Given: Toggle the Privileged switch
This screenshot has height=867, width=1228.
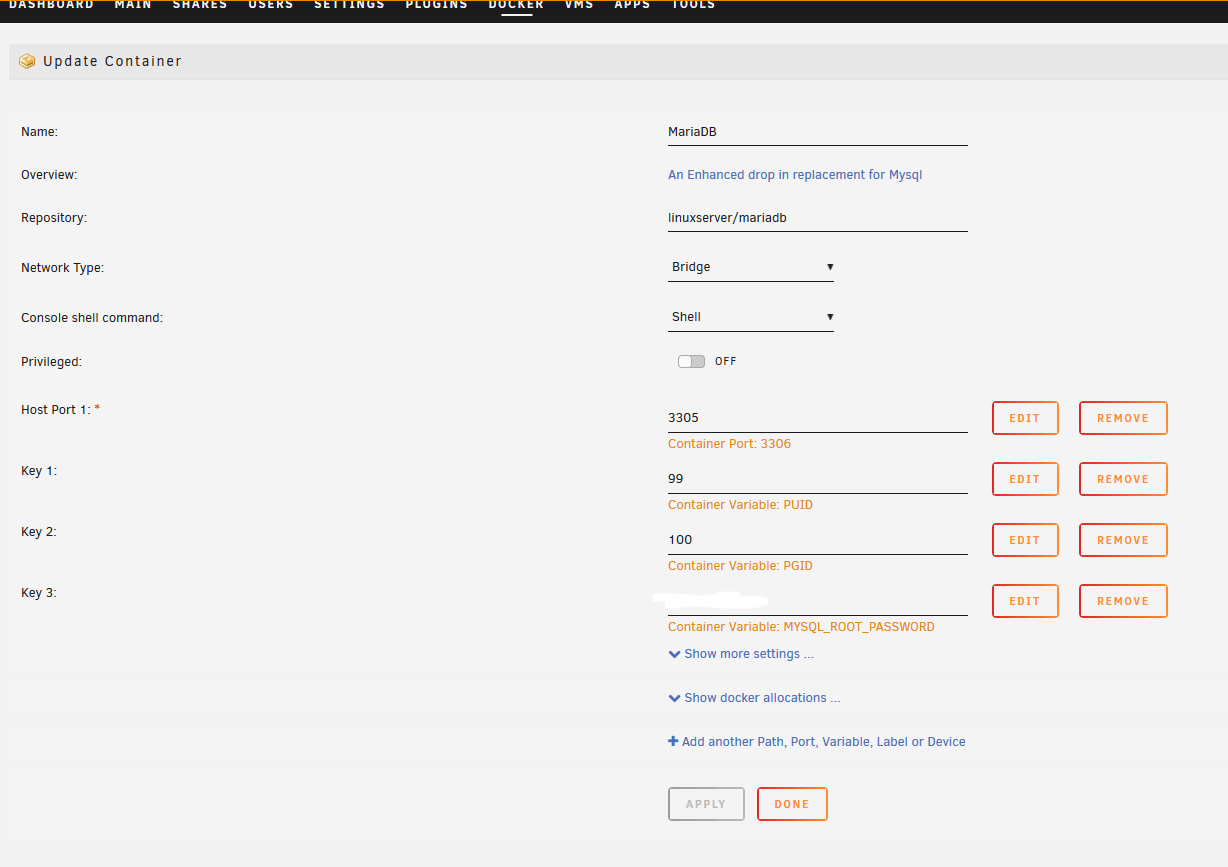Looking at the screenshot, I should pyautogui.click(x=691, y=361).
